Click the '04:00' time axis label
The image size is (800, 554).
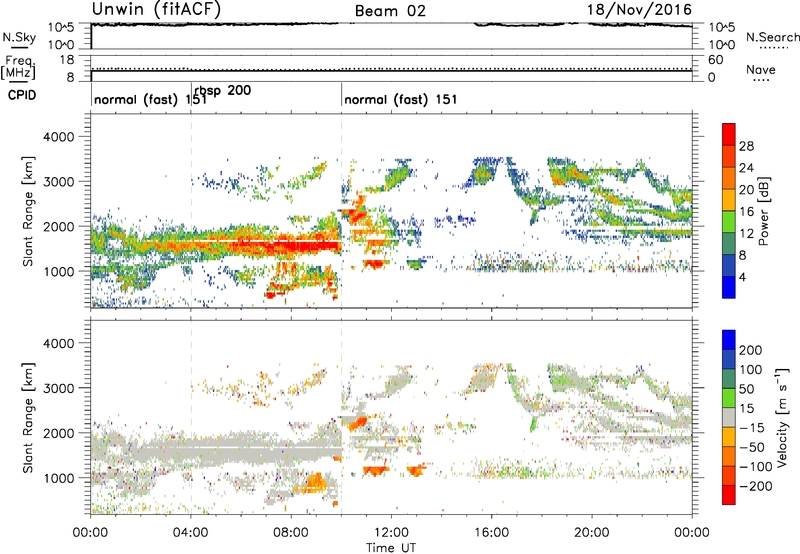click(191, 533)
